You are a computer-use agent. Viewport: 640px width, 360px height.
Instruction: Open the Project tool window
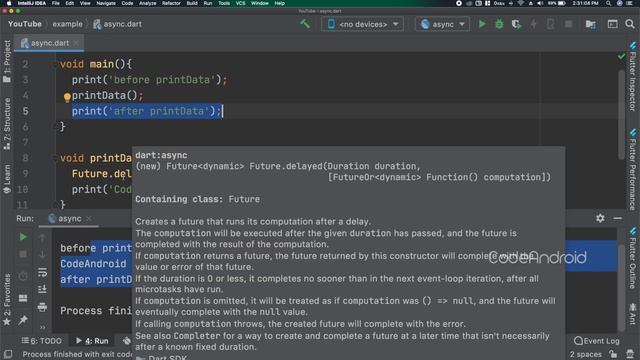click(x=7, y=62)
